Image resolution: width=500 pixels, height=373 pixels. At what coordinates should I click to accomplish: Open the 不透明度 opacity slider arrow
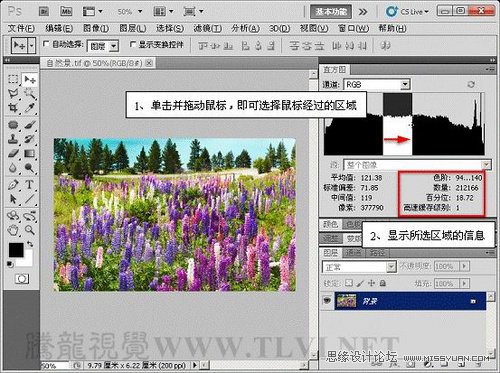tap(464, 266)
